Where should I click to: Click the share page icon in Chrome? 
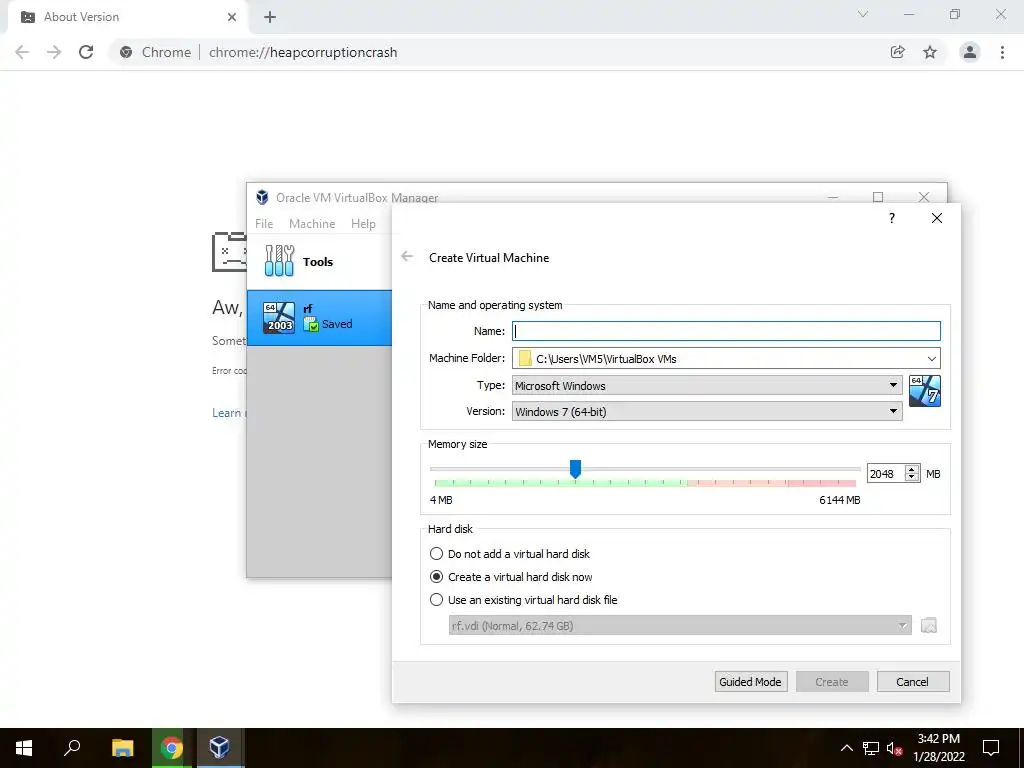(x=898, y=52)
